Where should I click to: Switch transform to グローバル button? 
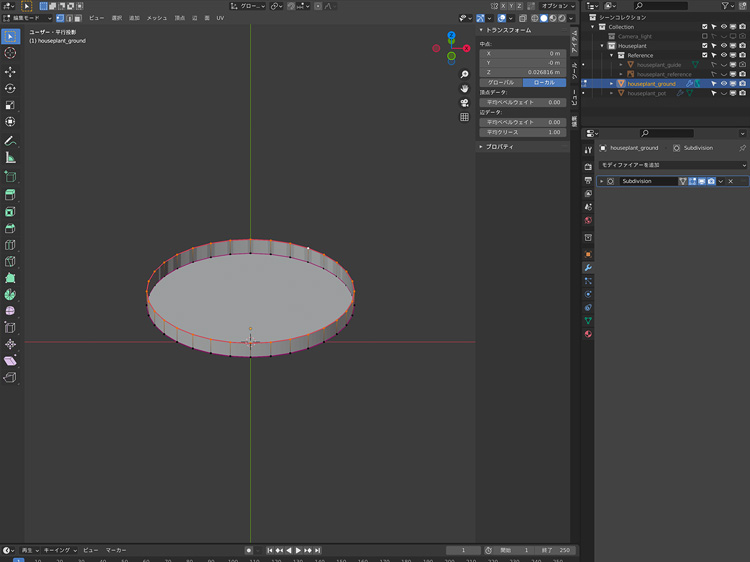point(501,82)
